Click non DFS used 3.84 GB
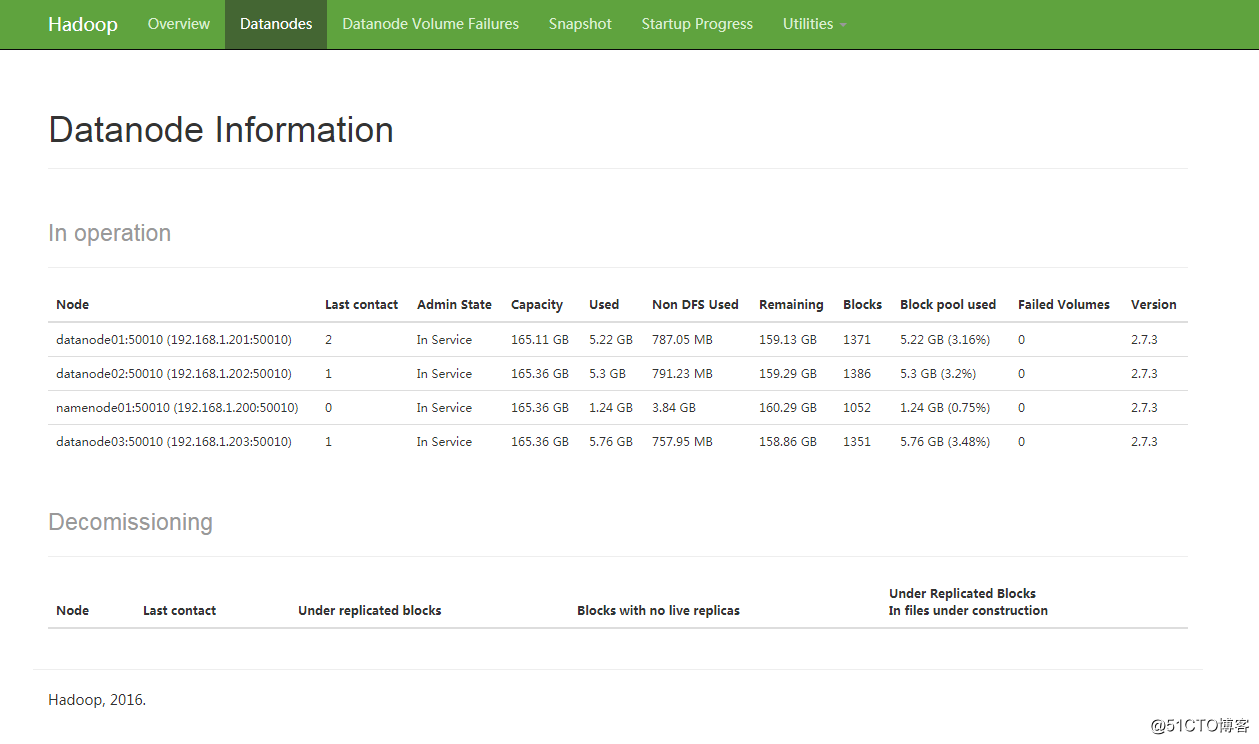Image resolution: width=1259 pixels, height=744 pixels. 674,408
